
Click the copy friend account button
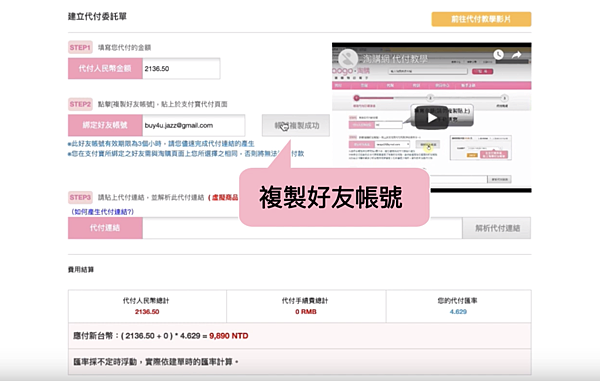tap(296, 125)
